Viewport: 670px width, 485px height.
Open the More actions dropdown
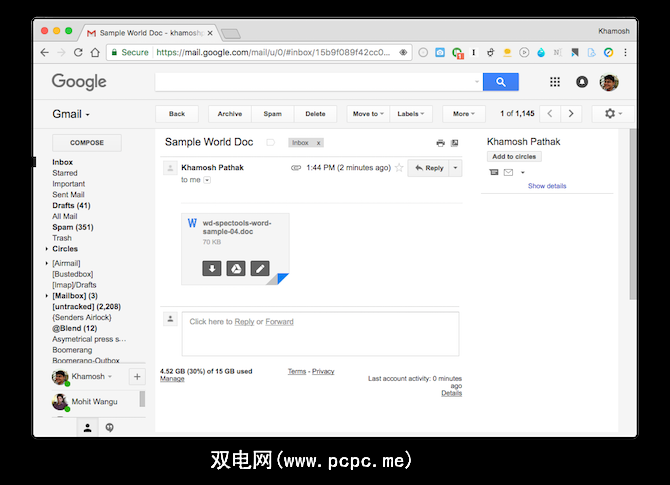pos(464,114)
